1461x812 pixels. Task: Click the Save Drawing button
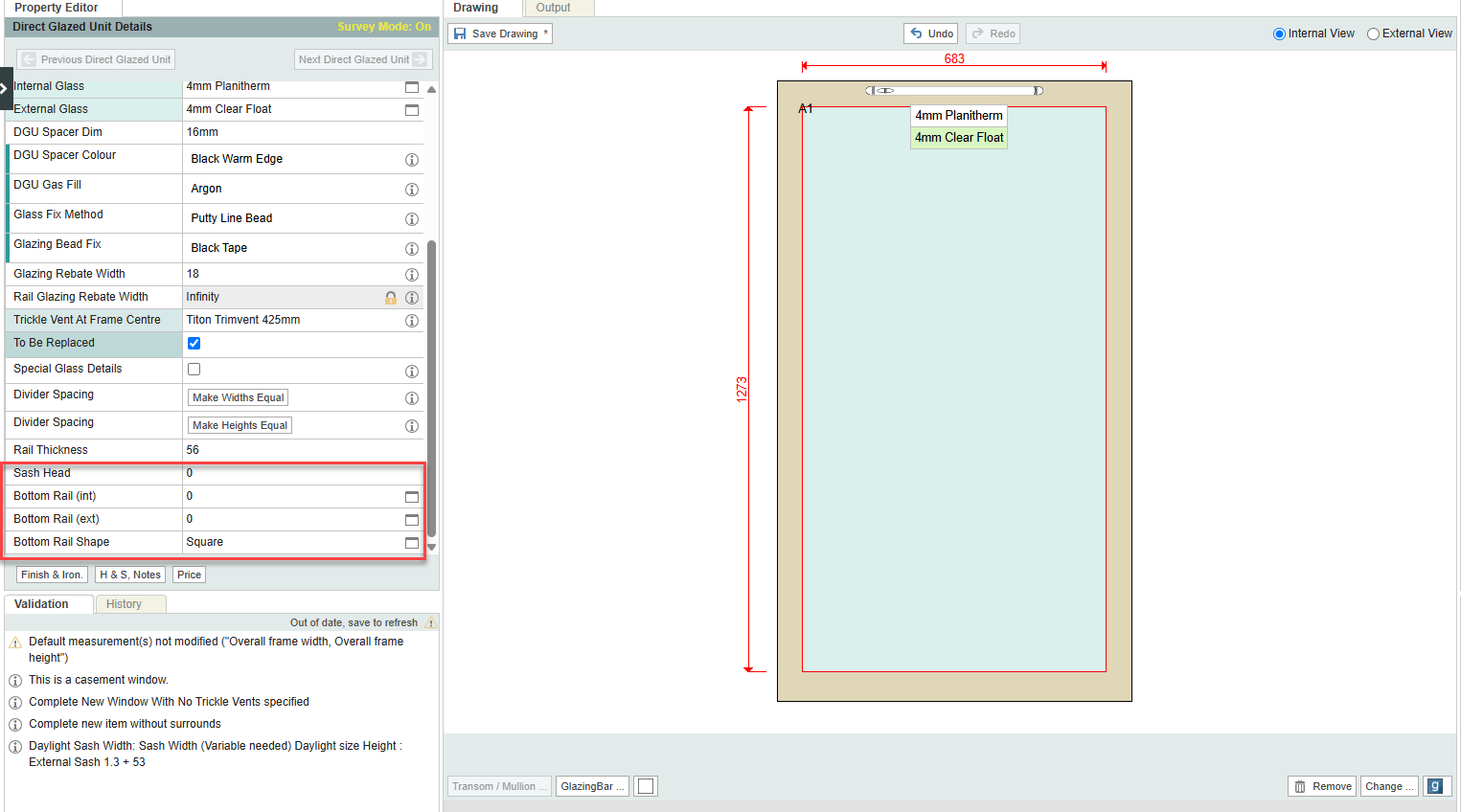click(x=500, y=34)
